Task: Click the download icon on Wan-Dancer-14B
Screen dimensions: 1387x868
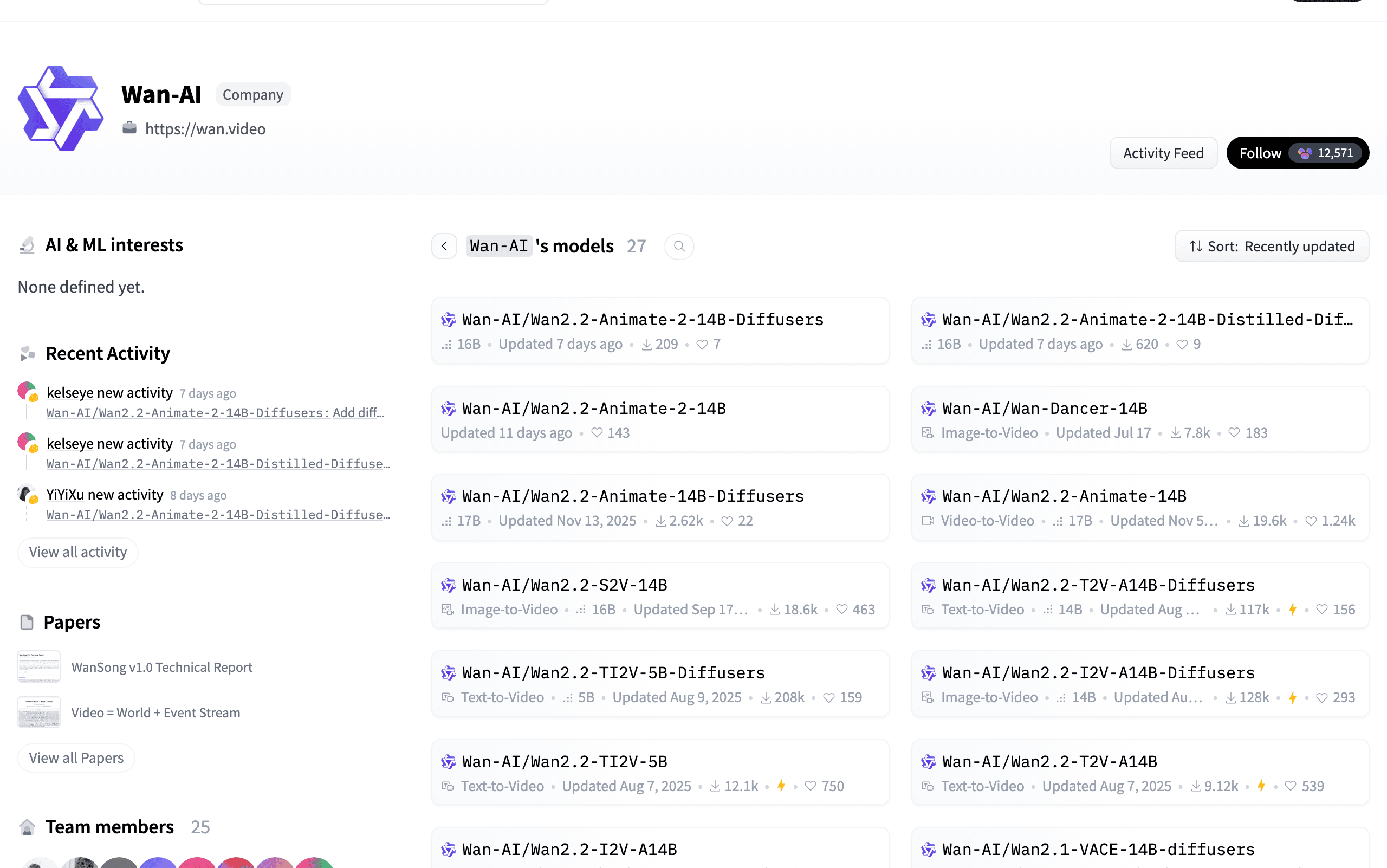Action: (x=1175, y=433)
